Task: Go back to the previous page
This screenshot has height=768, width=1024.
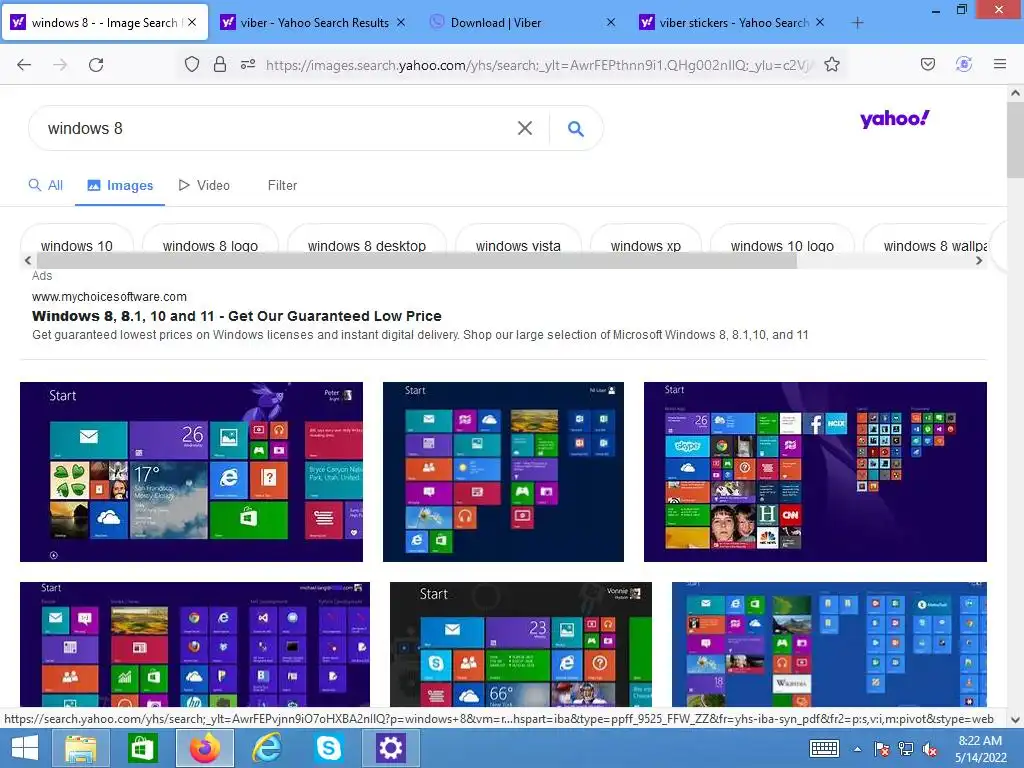Action: 24,65
